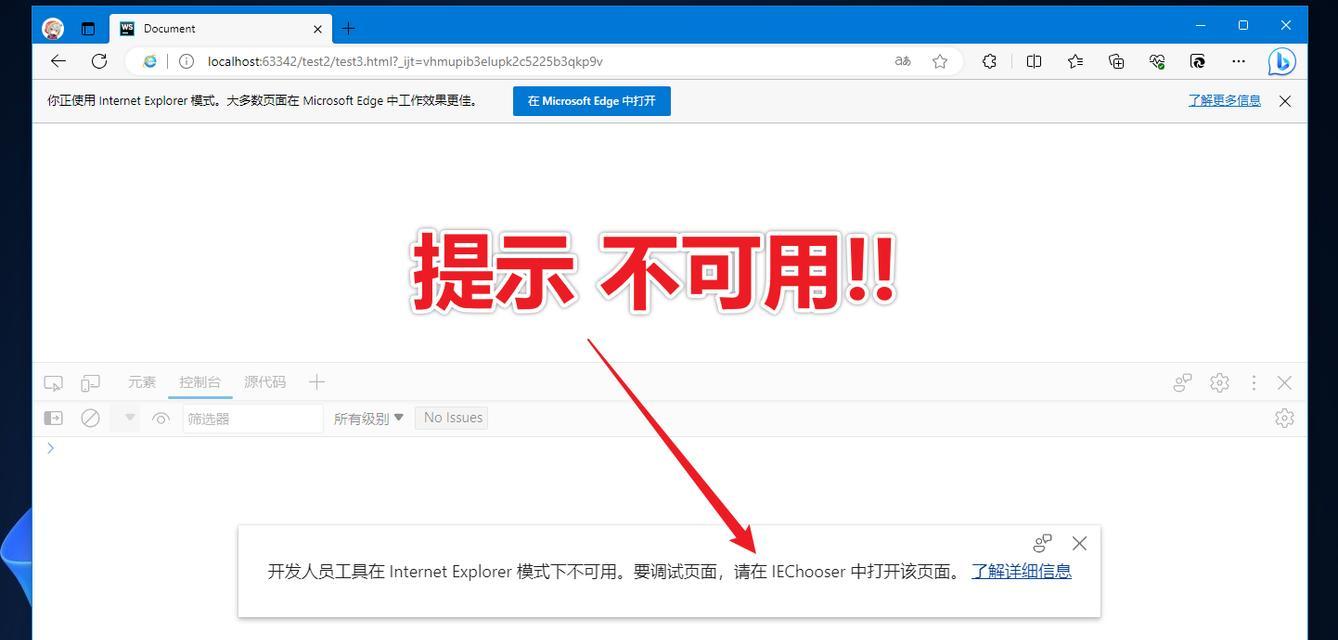Open DevTools settings gear

[x=1219, y=383]
